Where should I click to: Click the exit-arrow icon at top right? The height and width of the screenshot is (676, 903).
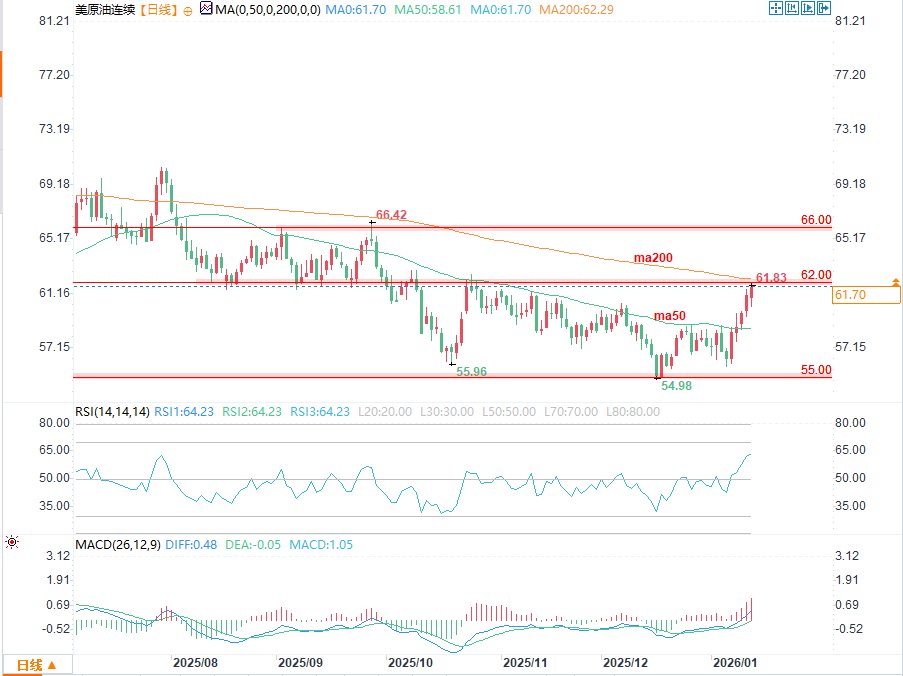824,8
